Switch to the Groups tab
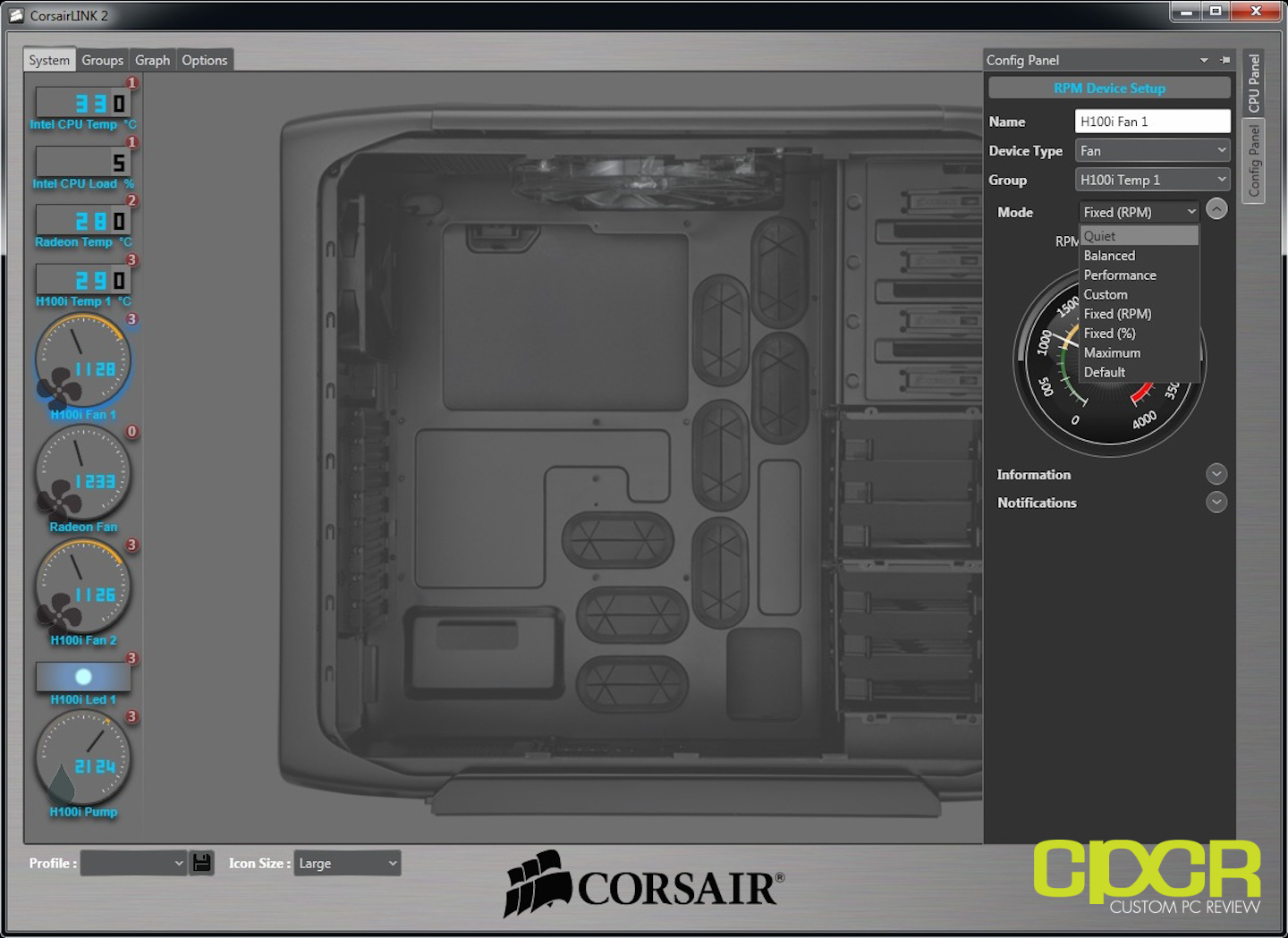Screen dimensions: 1288x938 pyautogui.click(x=103, y=60)
